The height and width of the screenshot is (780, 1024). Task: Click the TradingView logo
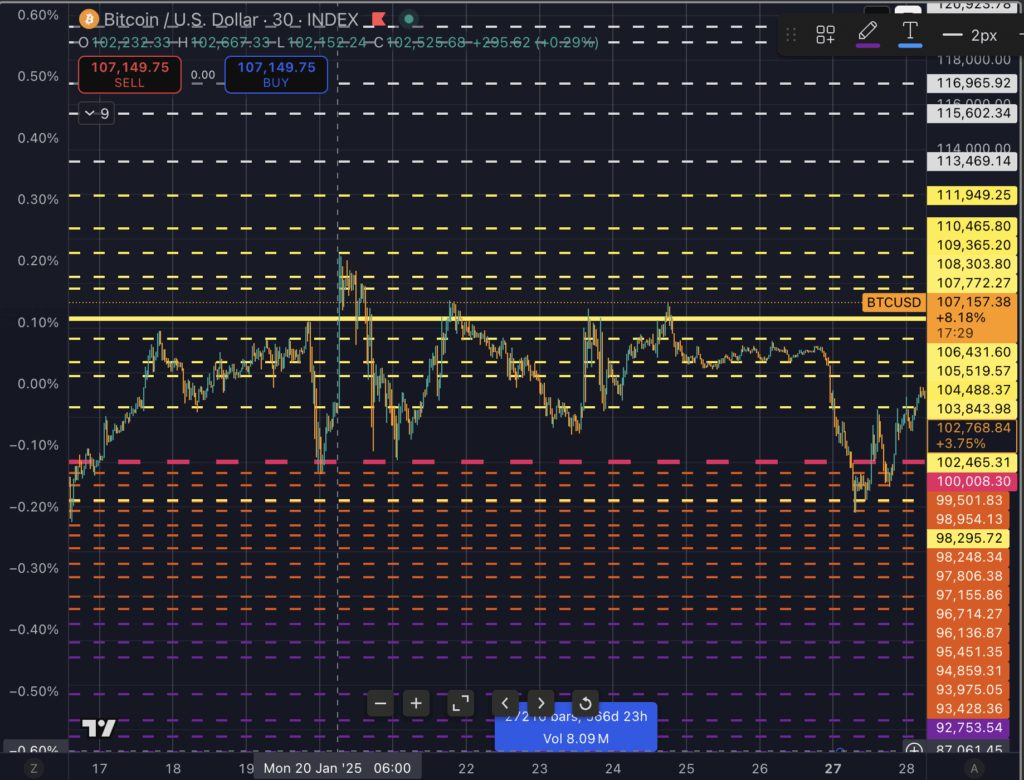[x=98, y=728]
